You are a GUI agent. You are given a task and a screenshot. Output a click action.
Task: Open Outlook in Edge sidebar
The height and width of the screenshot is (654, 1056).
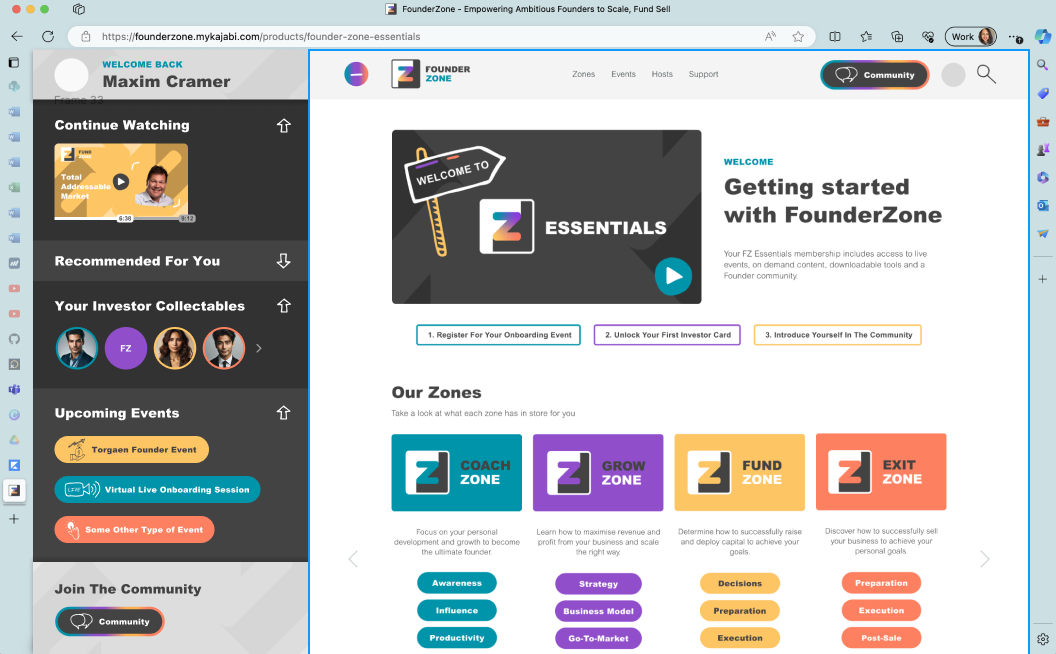point(1043,205)
